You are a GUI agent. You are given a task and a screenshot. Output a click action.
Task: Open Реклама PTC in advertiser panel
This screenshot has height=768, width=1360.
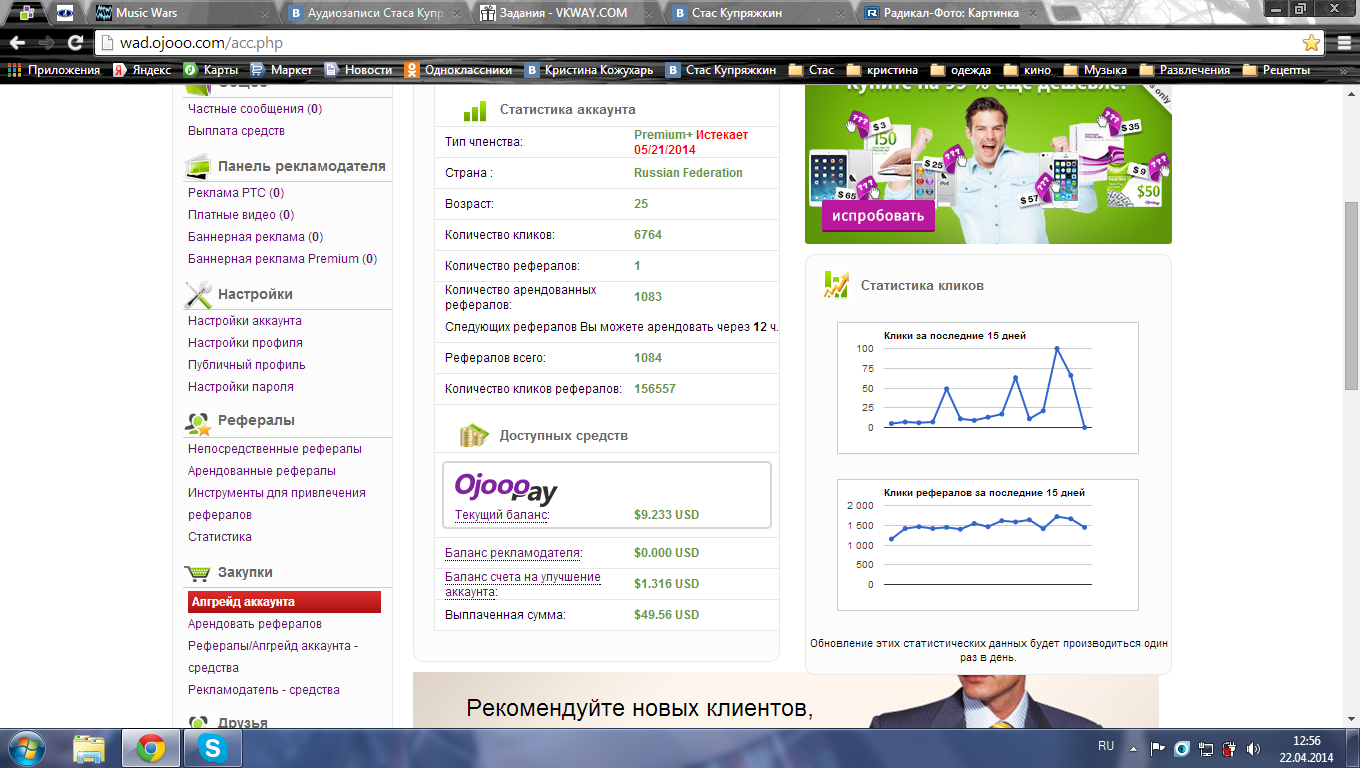[x=236, y=193]
